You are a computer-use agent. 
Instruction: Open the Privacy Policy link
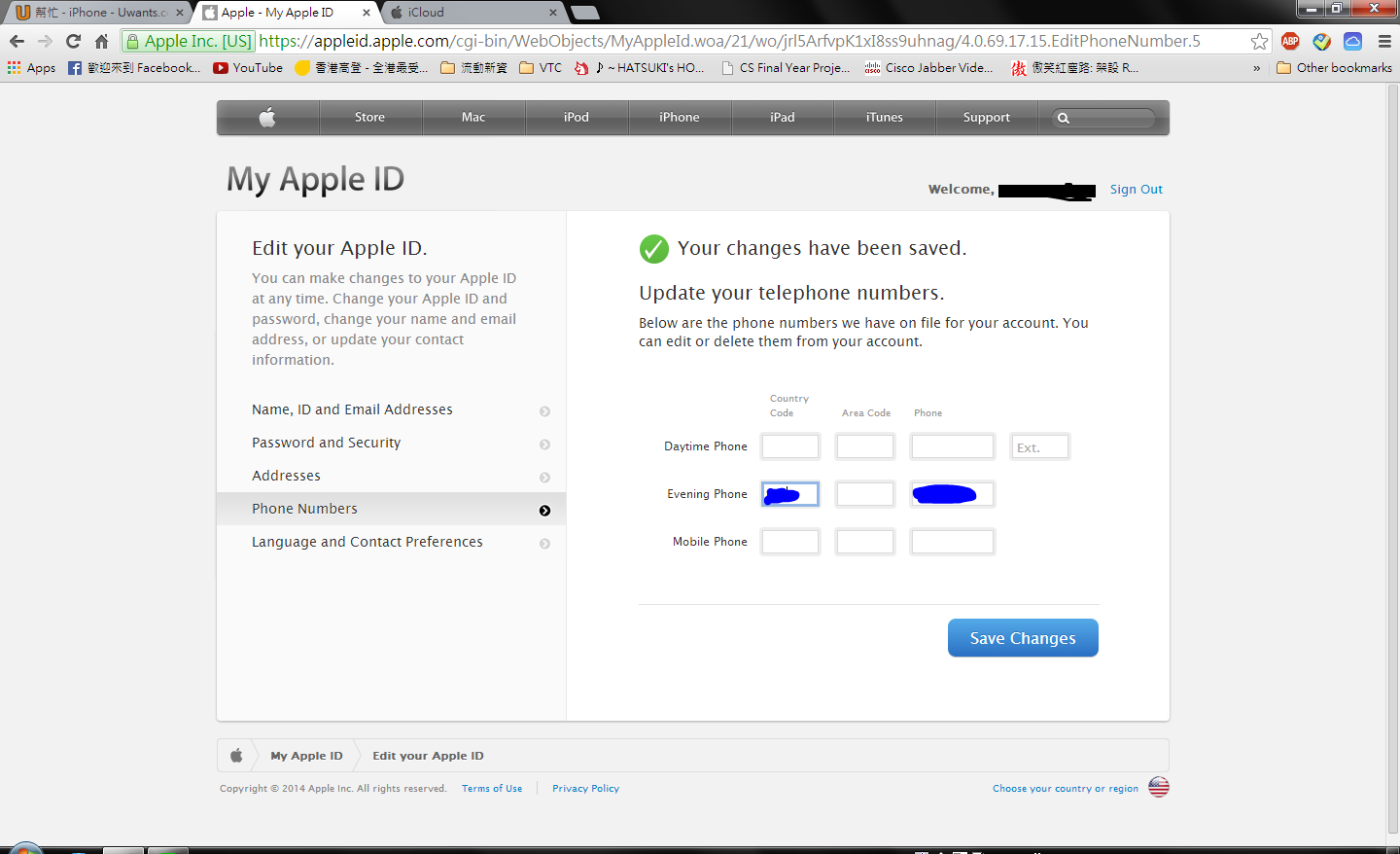pos(585,788)
